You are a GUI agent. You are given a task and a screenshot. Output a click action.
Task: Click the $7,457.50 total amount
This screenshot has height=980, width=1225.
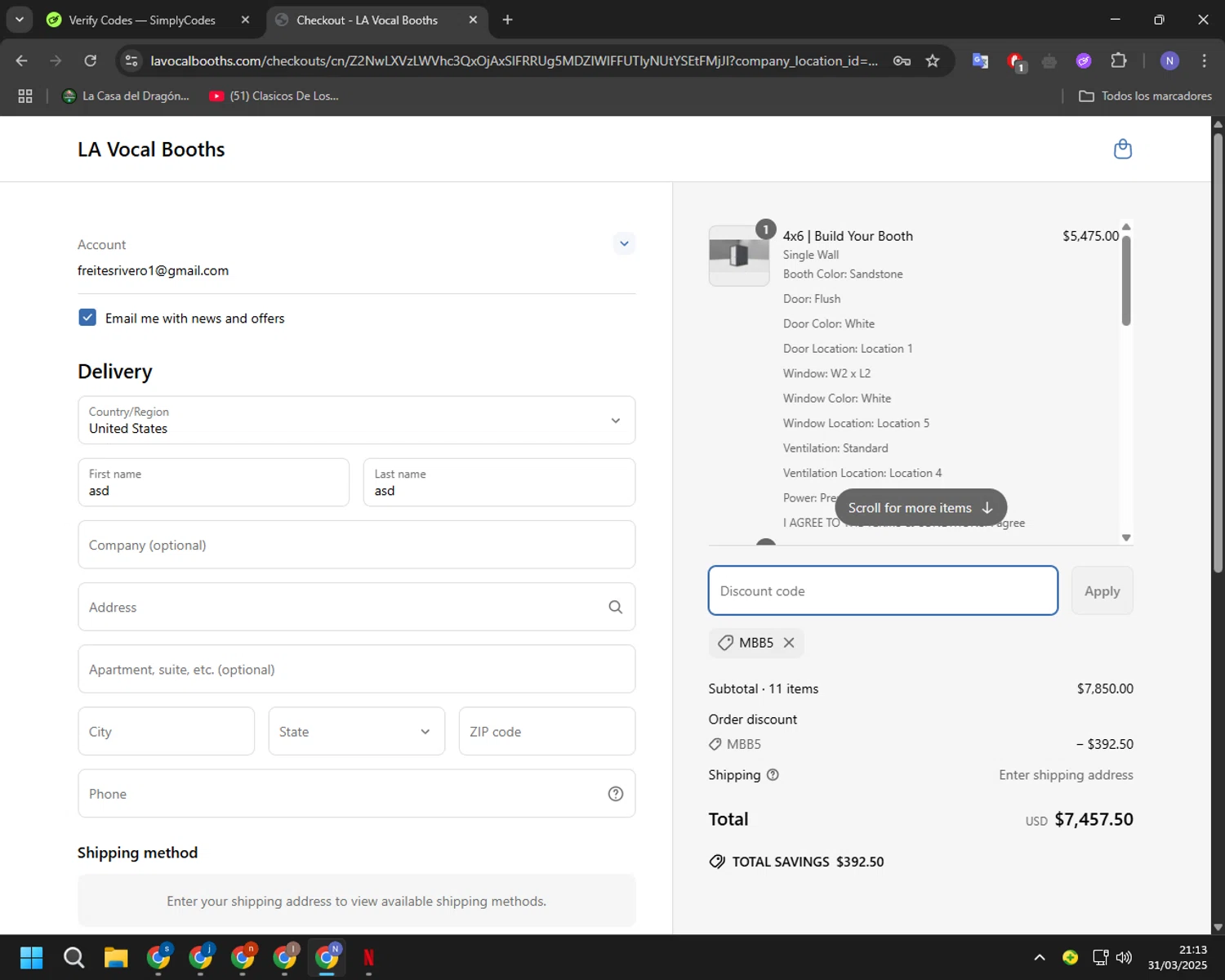(x=1094, y=819)
